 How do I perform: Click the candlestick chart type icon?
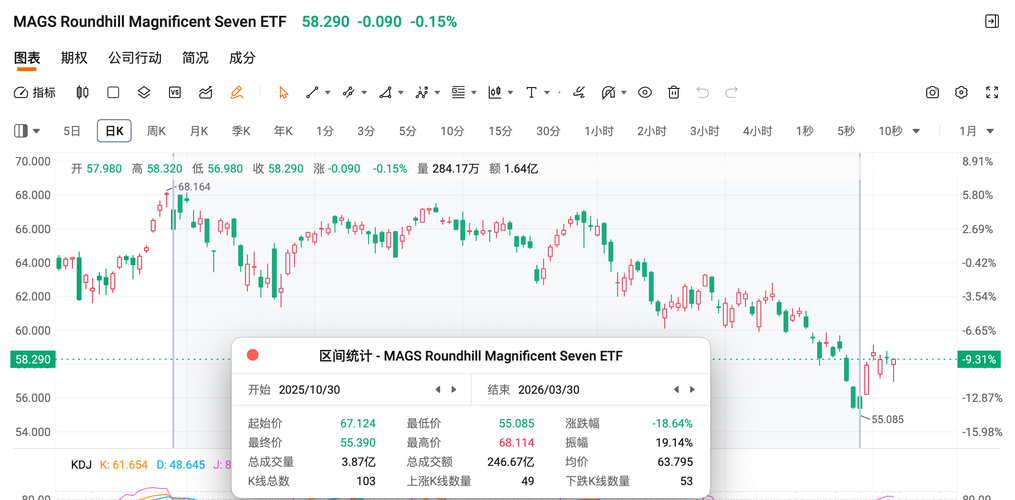82,92
